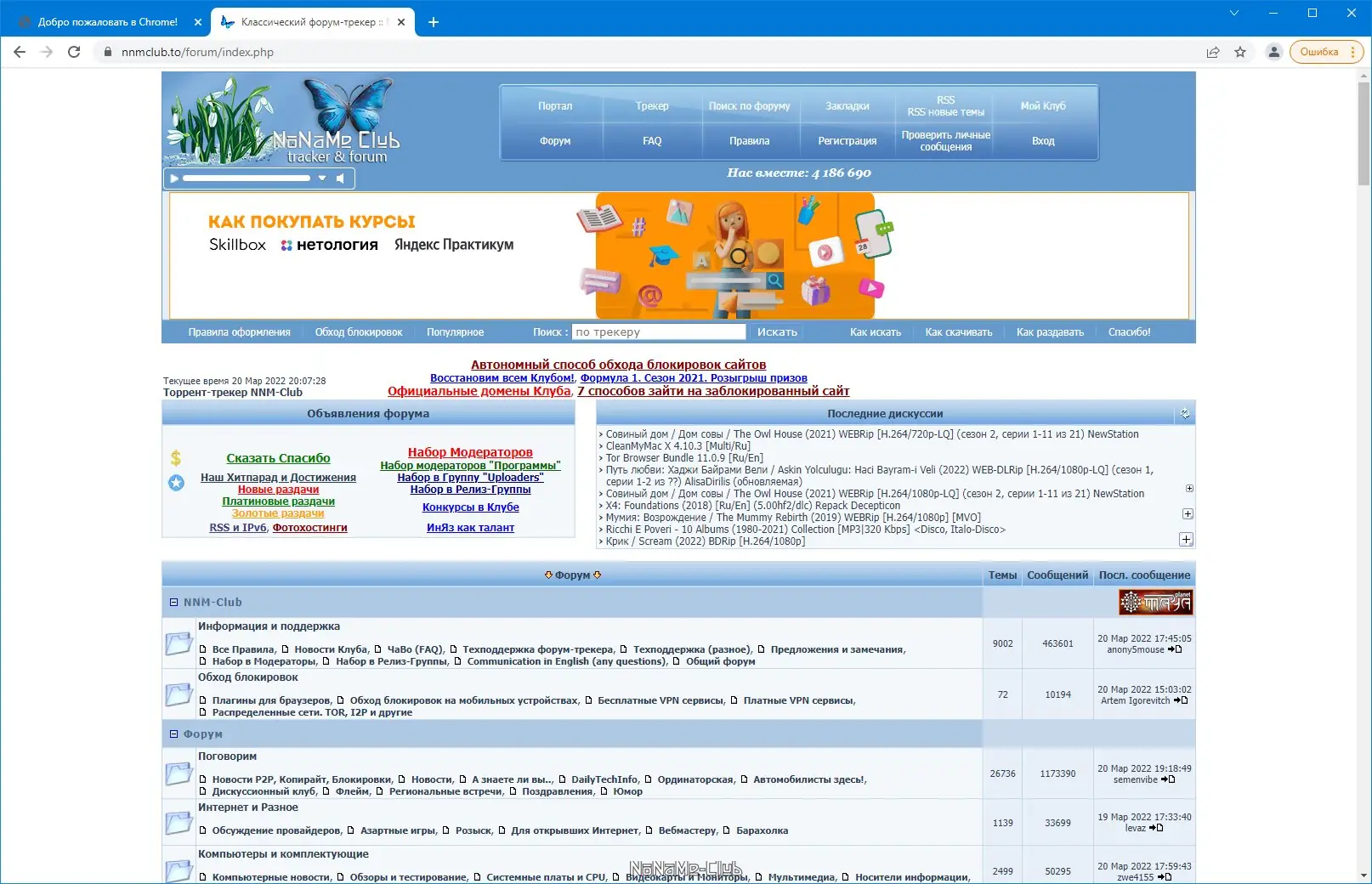
Task: Click the browser Back arrow
Action: [20, 52]
